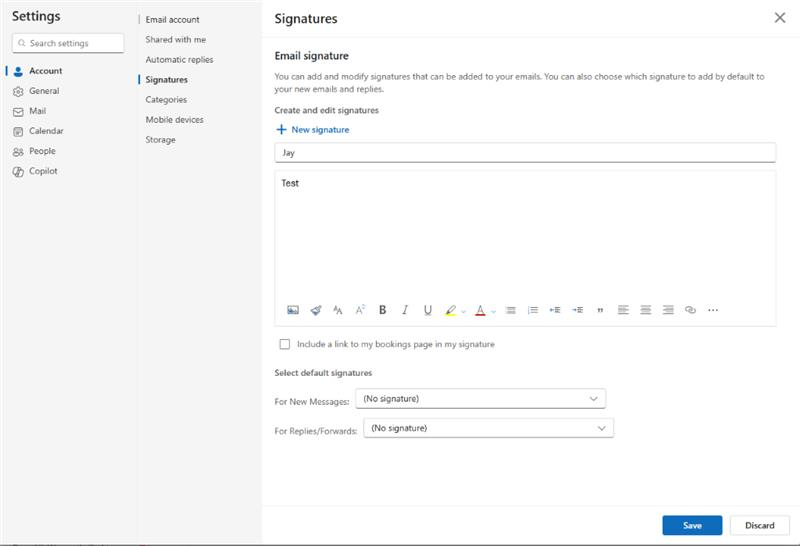Align signature text left

click(623, 310)
